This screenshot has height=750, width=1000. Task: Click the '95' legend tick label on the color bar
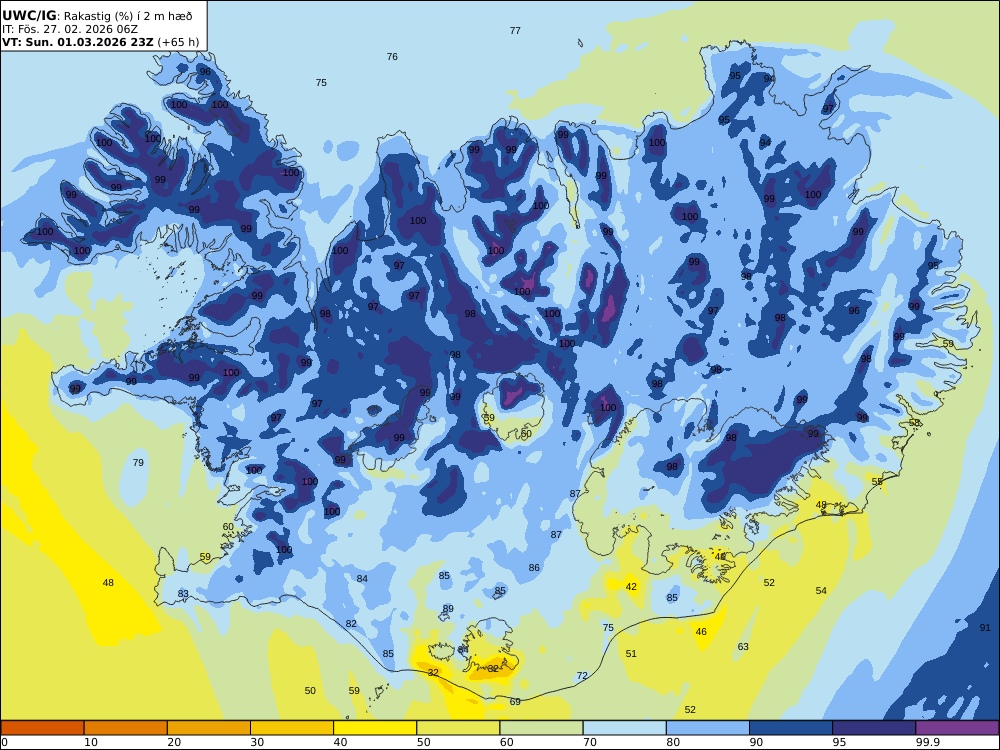839,742
